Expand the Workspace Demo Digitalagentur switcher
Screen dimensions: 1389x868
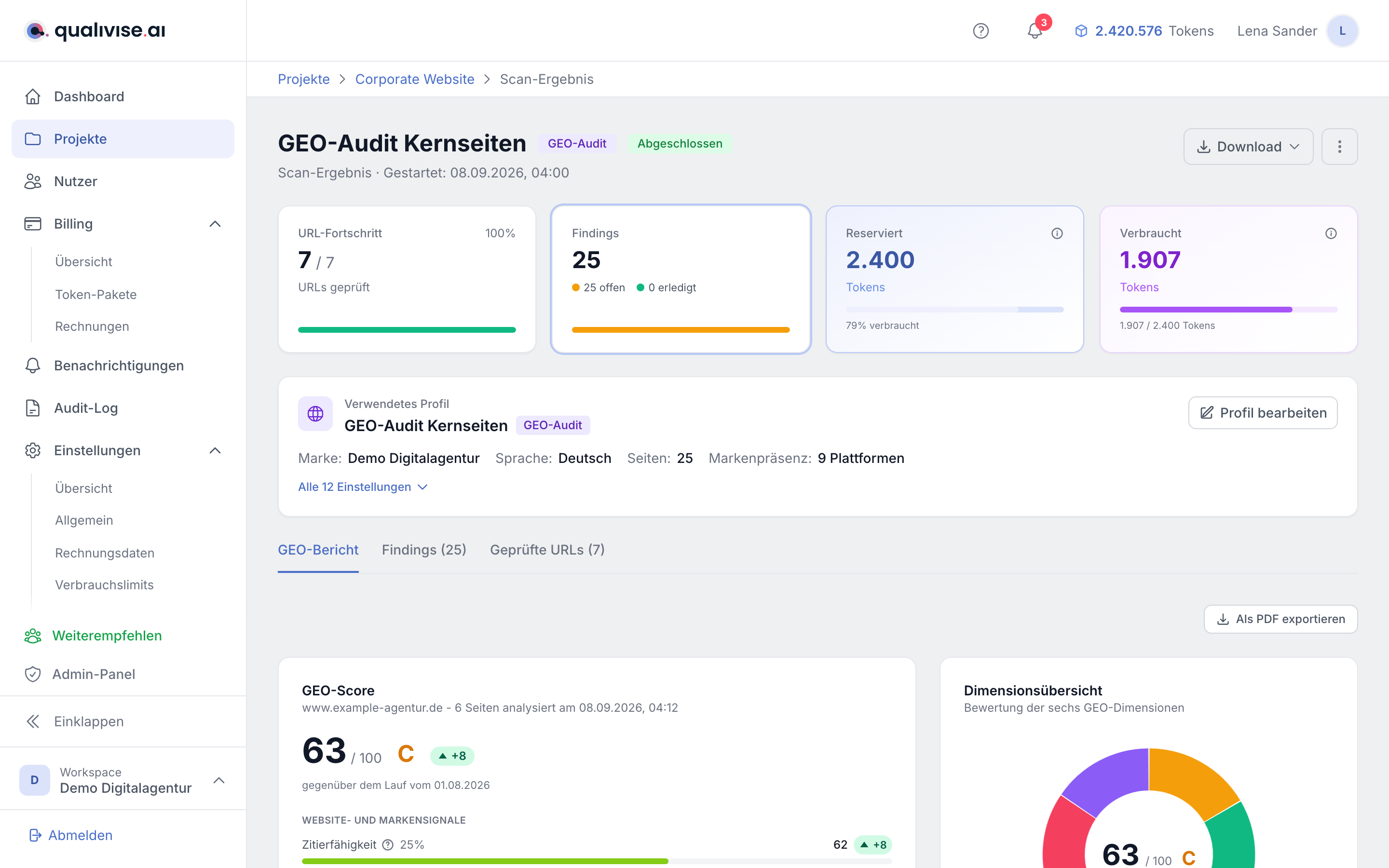pyautogui.click(x=122, y=780)
